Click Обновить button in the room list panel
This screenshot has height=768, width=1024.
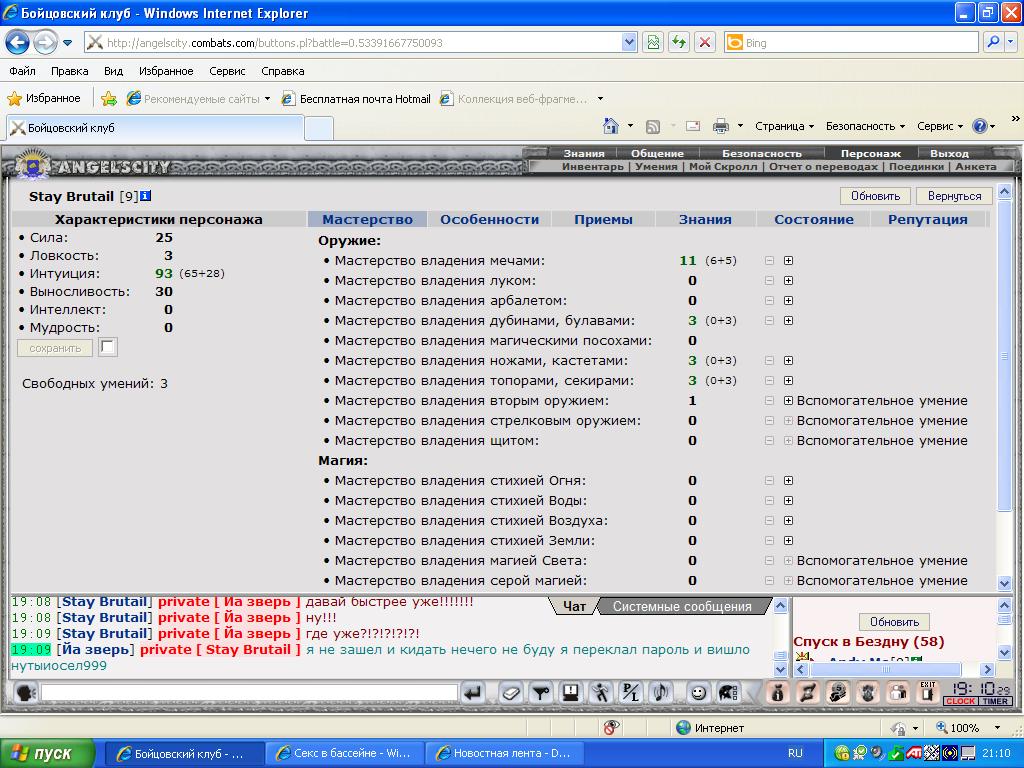click(x=894, y=622)
